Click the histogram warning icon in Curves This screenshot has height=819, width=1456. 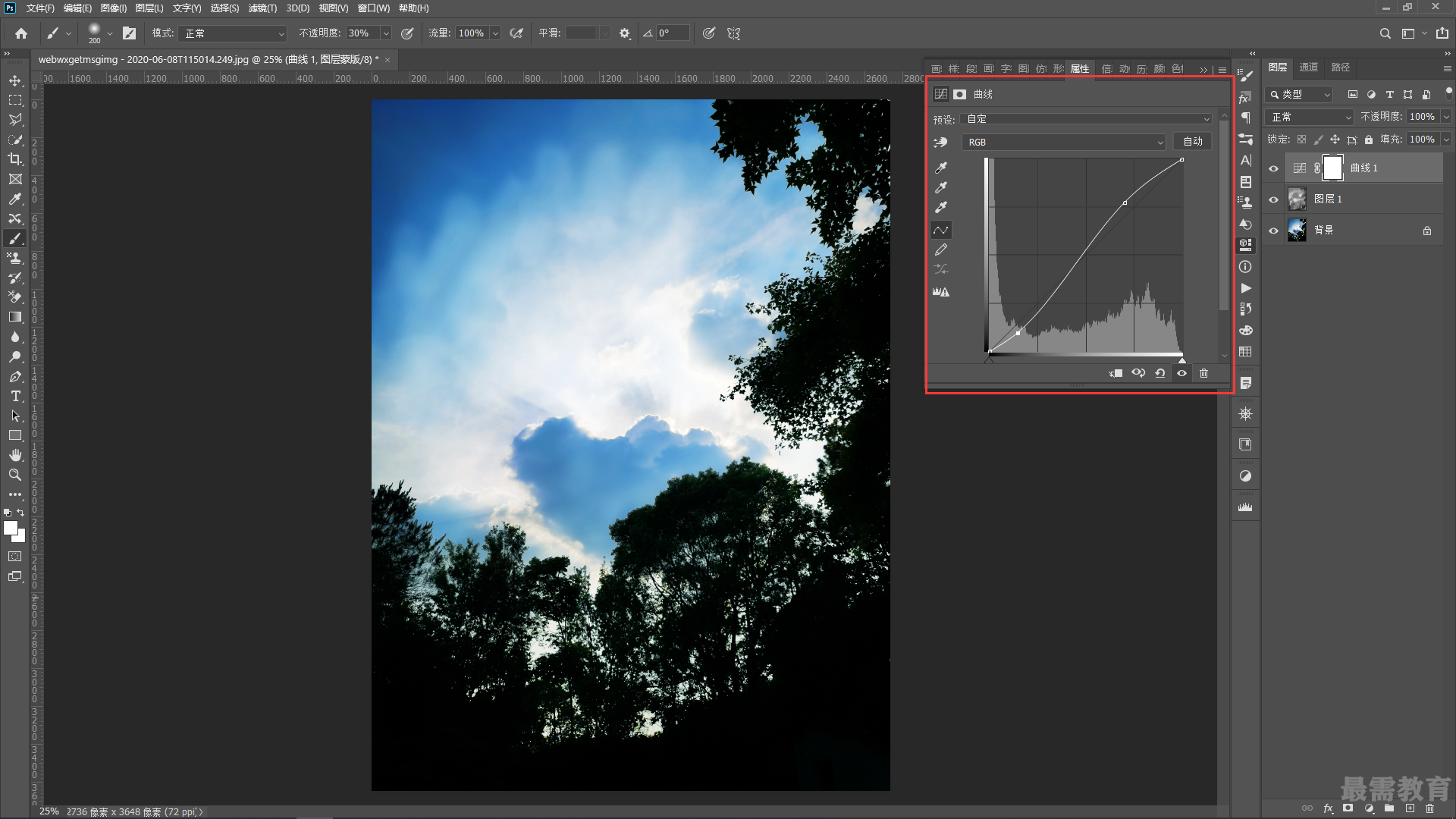click(941, 292)
